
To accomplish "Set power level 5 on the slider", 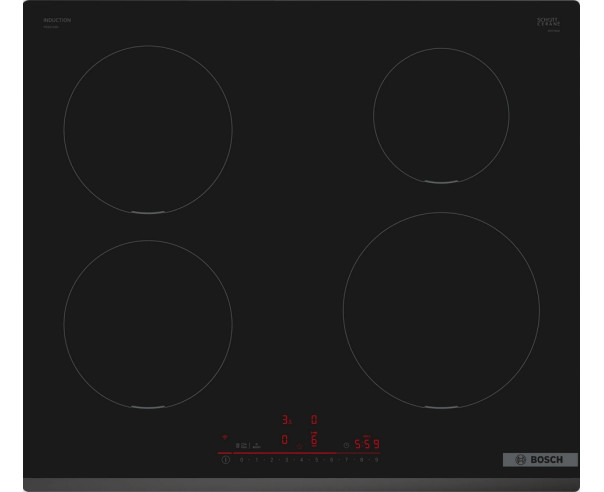I will click(317, 460).
